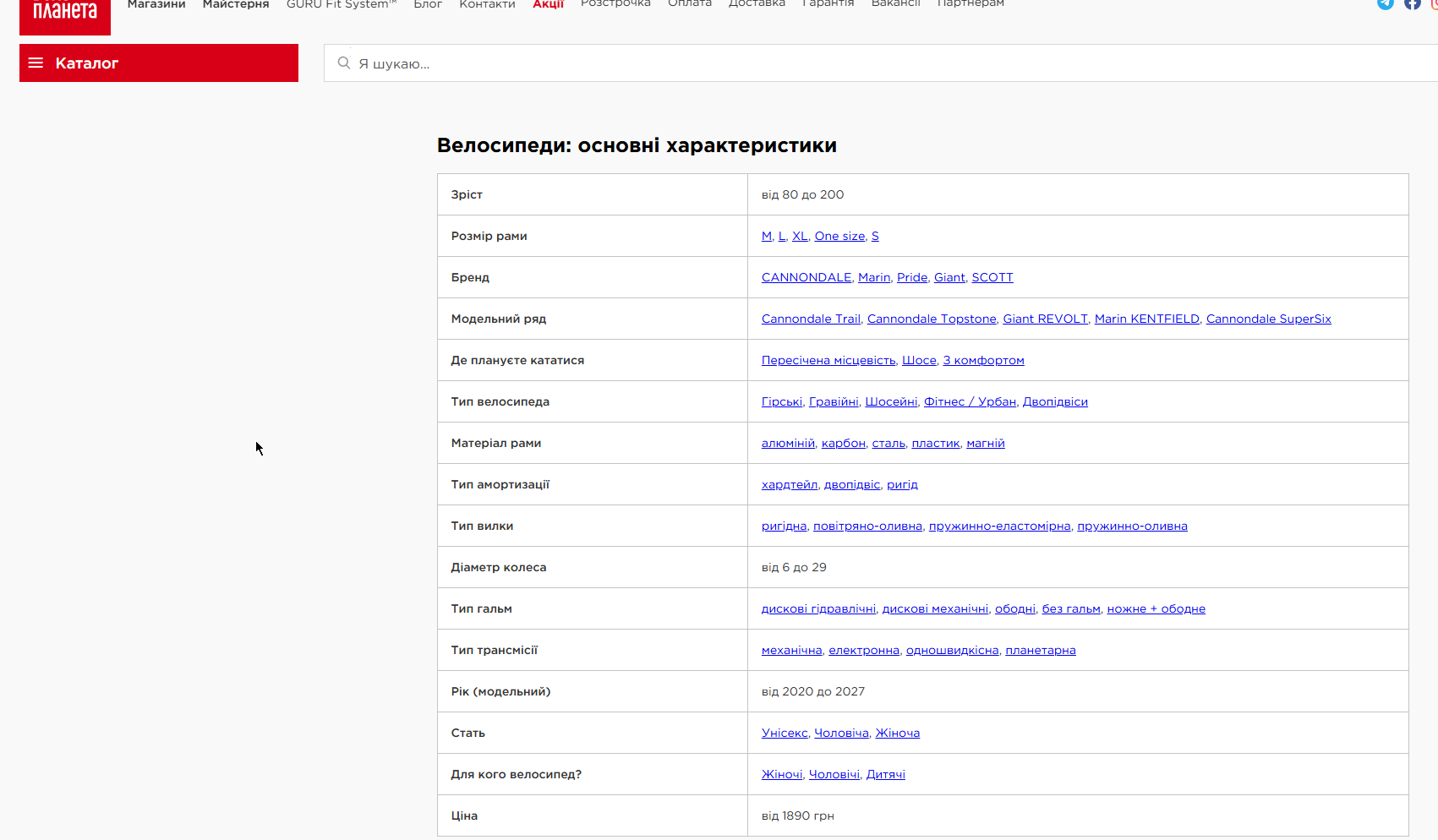Open Marin KENTFIELD model link

pyautogui.click(x=1147, y=319)
